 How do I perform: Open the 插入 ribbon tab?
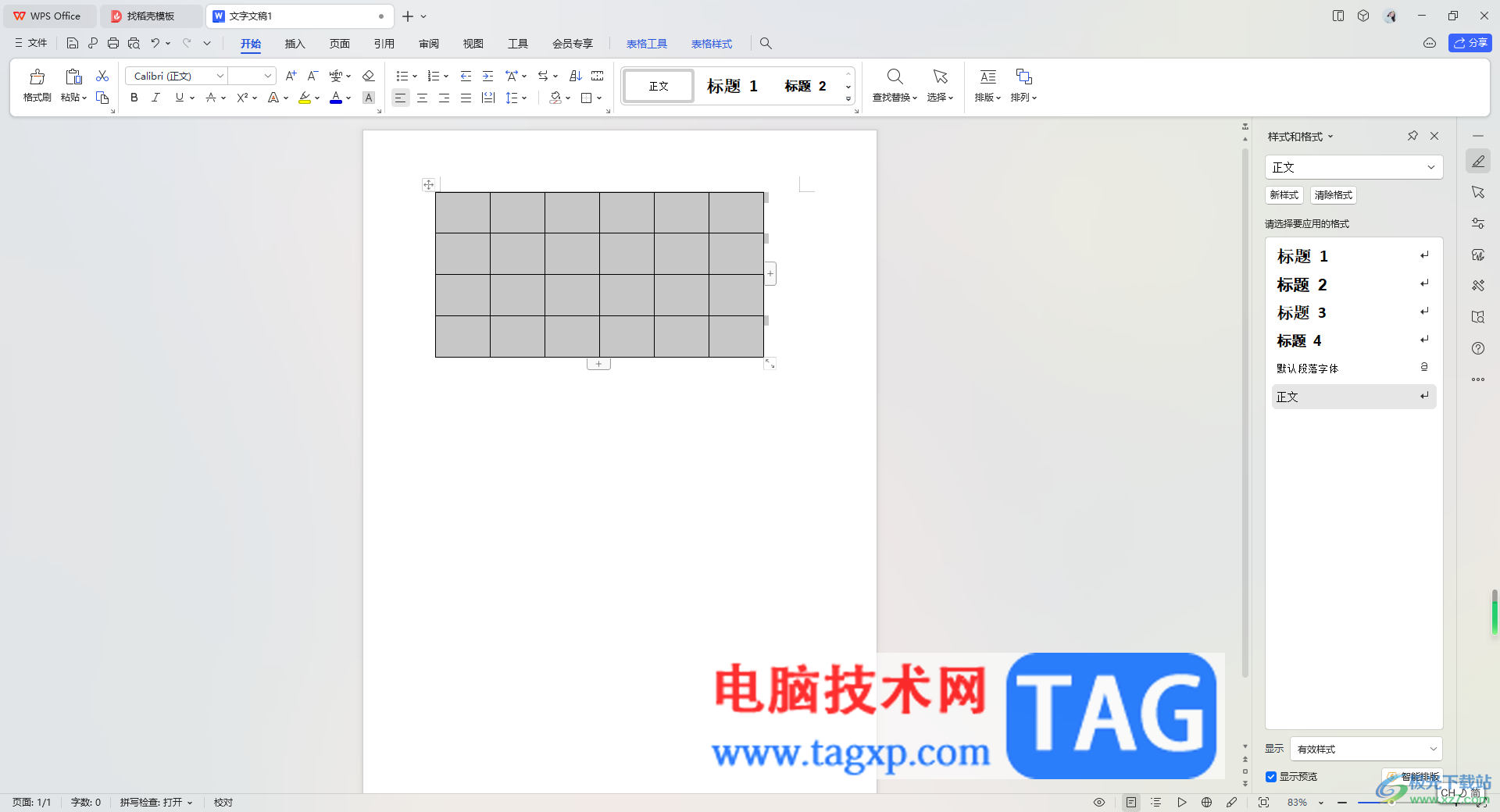(295, 44)
